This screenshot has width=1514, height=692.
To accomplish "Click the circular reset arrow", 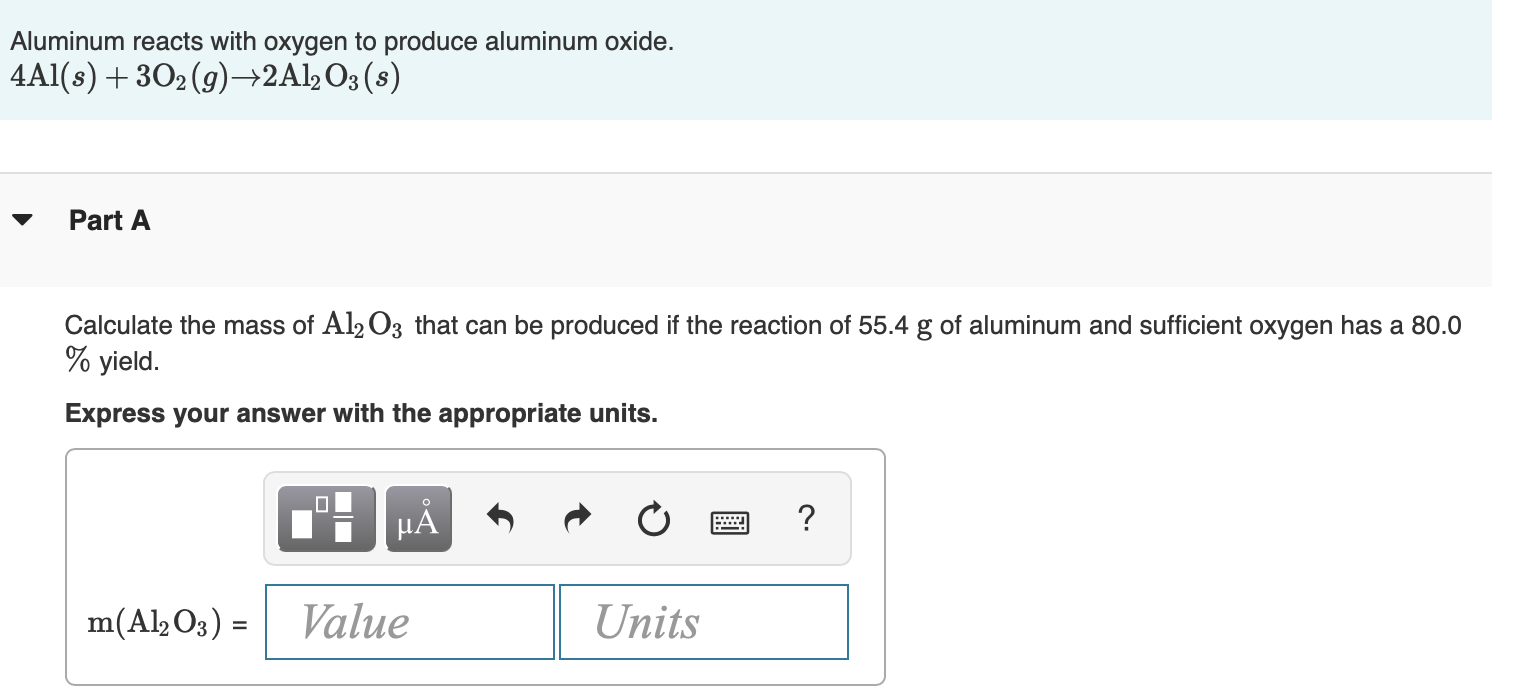I will [x=652, y=518].
